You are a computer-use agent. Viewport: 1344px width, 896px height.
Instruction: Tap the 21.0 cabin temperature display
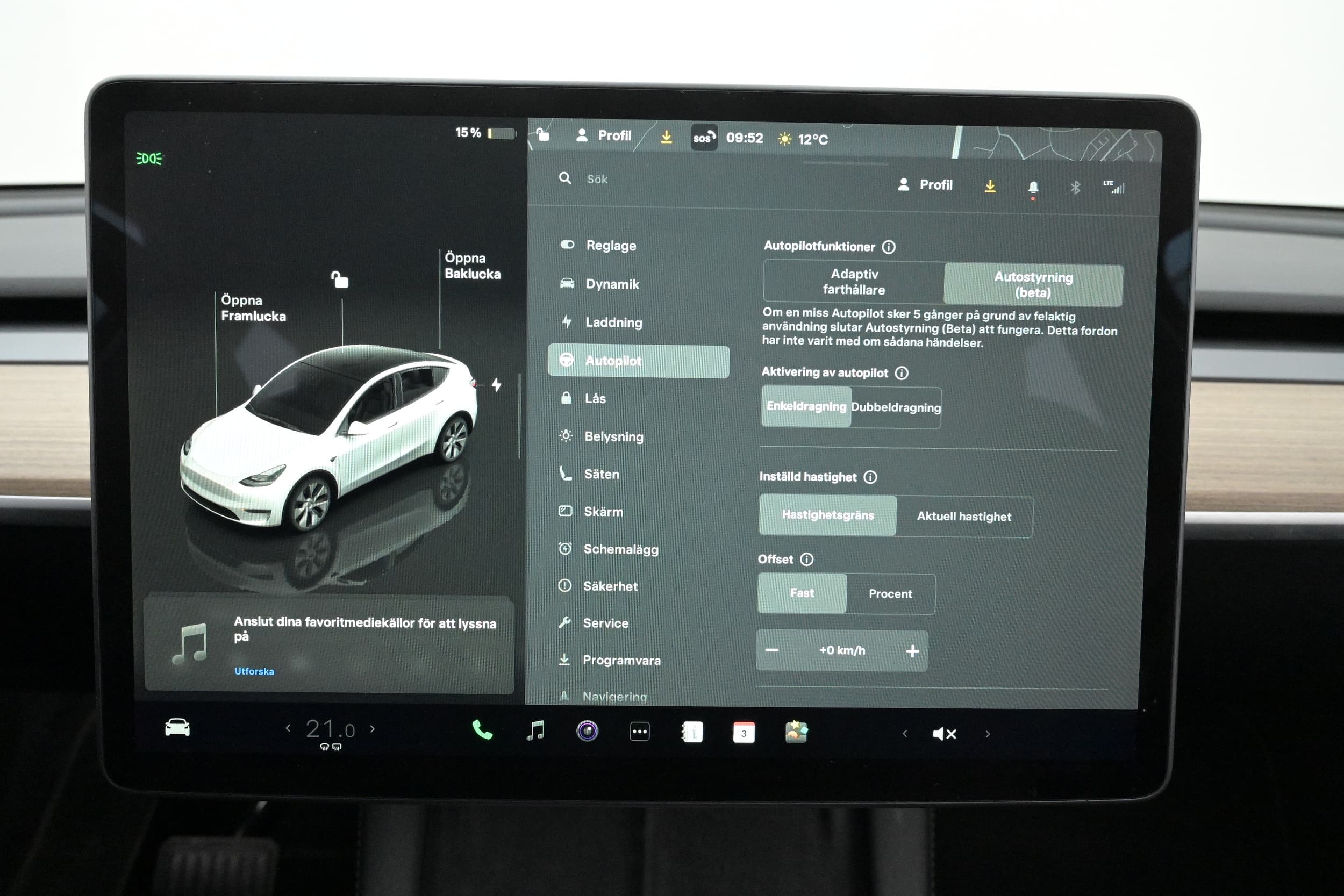pyautogui.click(x=330, y=729)
